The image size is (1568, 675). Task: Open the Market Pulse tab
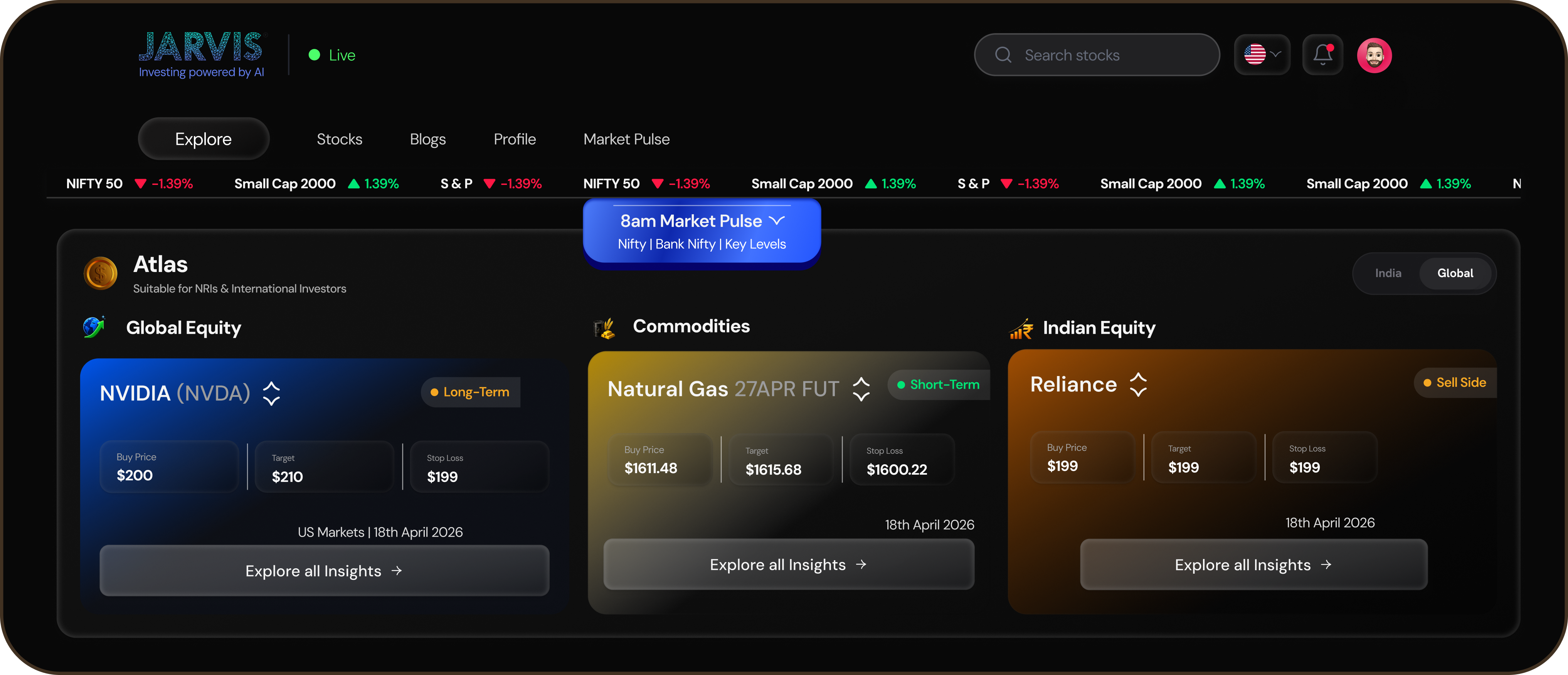point(626,139)
